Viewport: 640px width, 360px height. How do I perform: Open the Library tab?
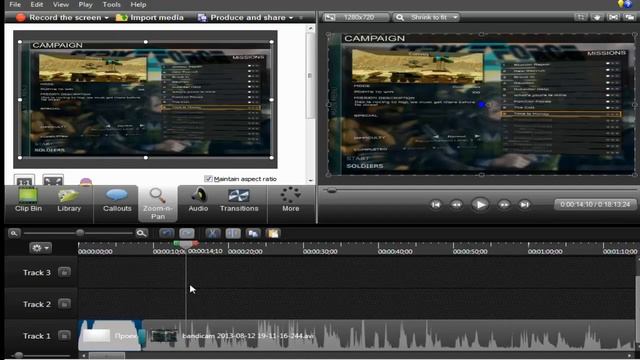point(69,200)
